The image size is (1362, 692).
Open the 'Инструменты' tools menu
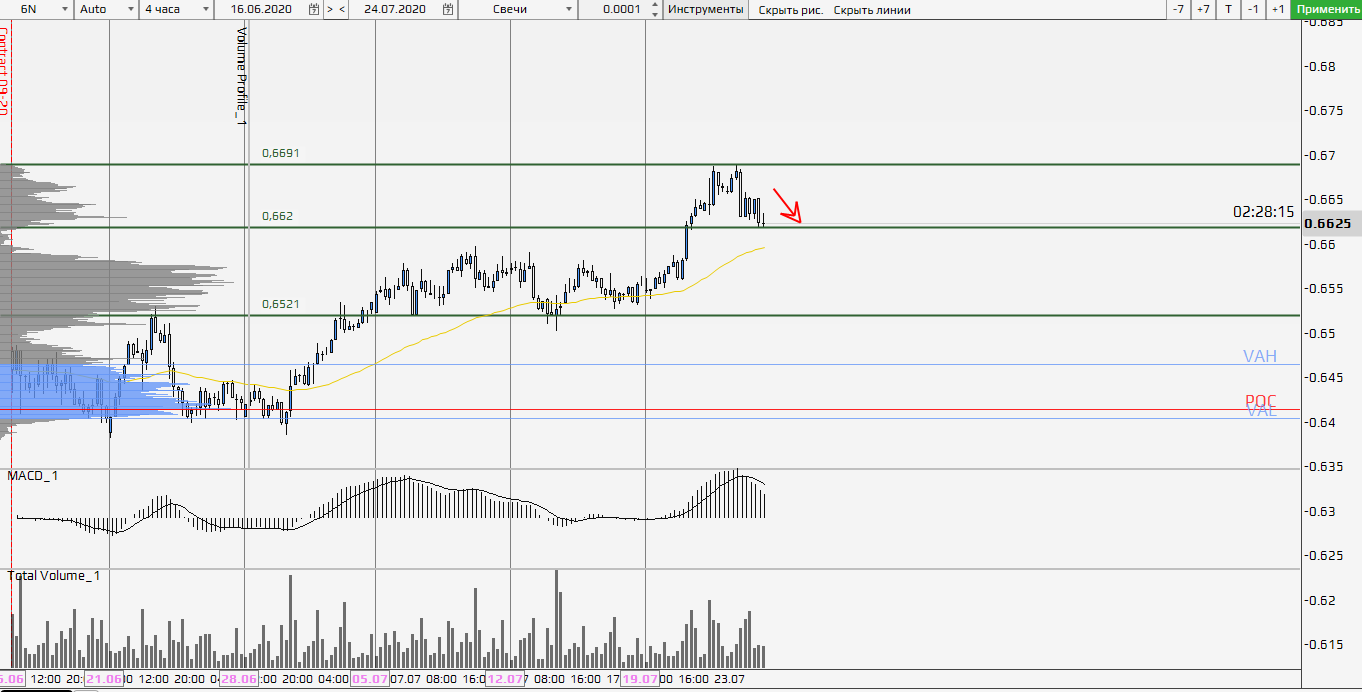coord(706,9)
